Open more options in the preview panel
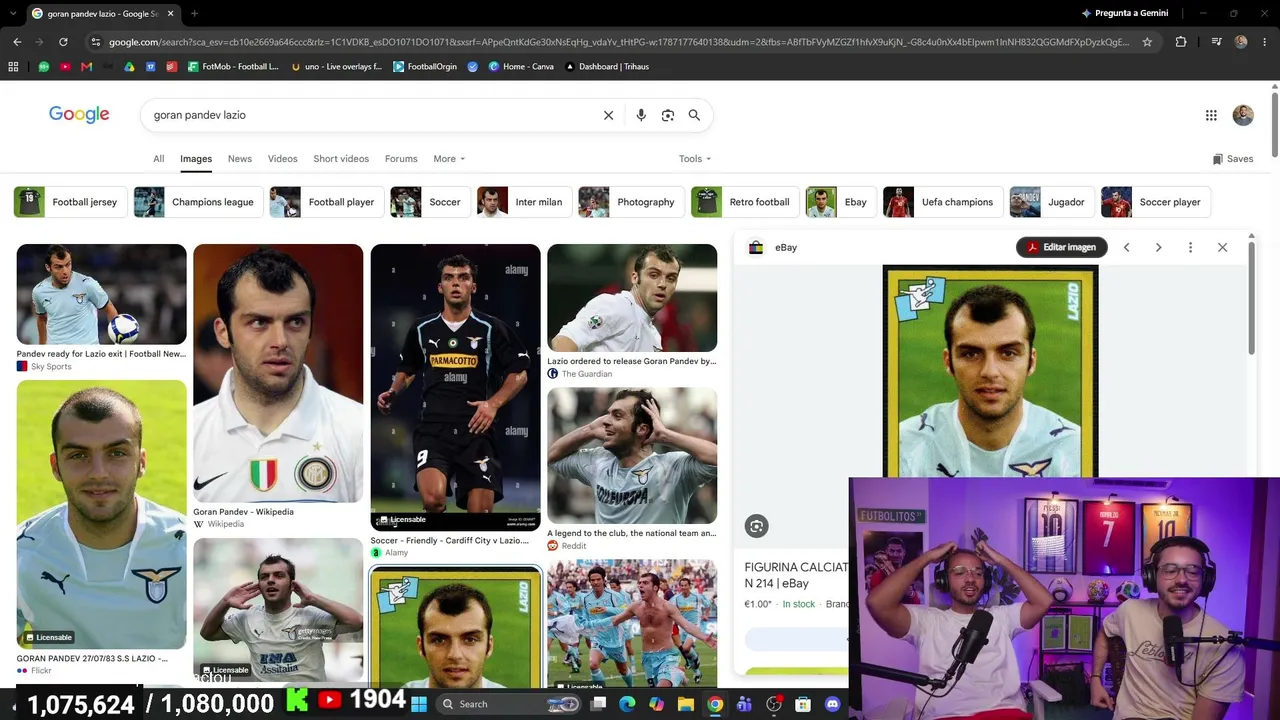This screenshot has width=1280, height=720. [1190, 247]
